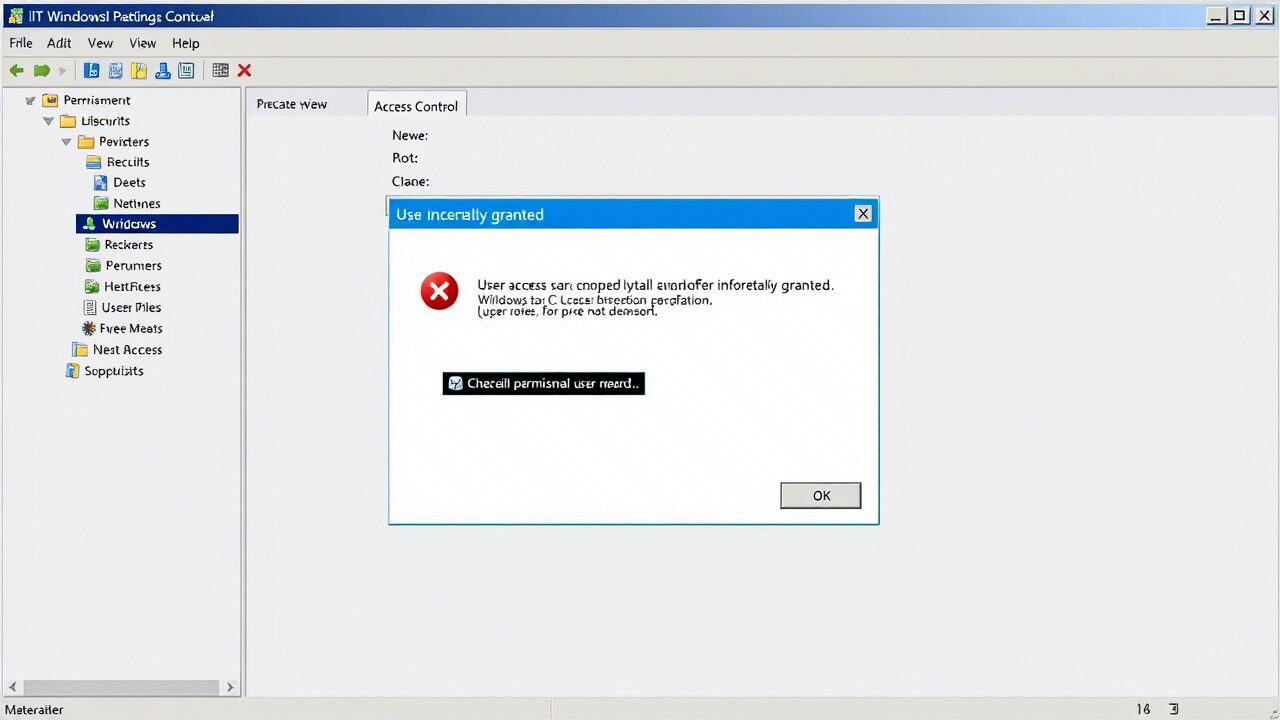This screenshot has width=1280, height=720.
Task: Click the icon beside Soppuisits
Action: coord(72,371)
